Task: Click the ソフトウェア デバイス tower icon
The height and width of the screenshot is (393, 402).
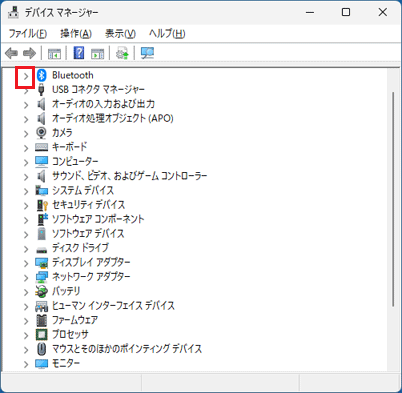Action: (41, 234)
